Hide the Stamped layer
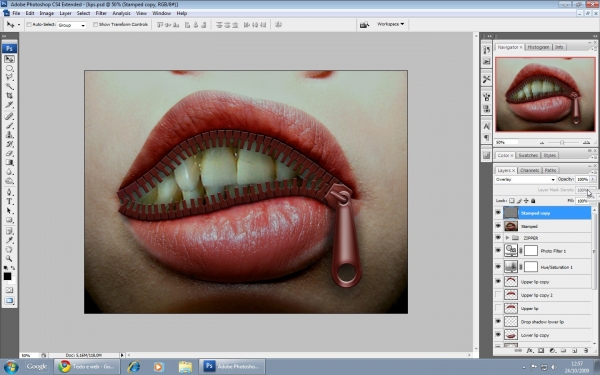The image size is (600, 375). point(498,226)
